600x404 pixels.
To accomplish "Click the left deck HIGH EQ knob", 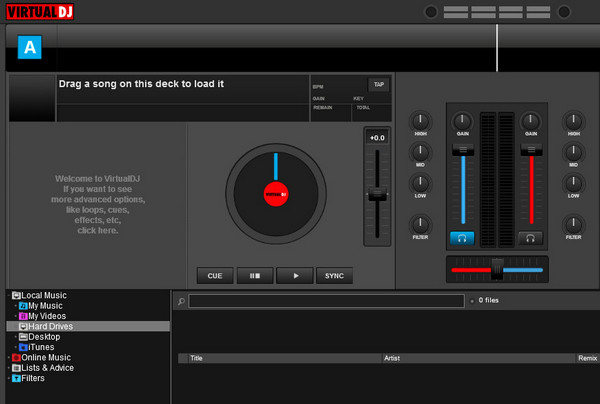I will (421, 120).
